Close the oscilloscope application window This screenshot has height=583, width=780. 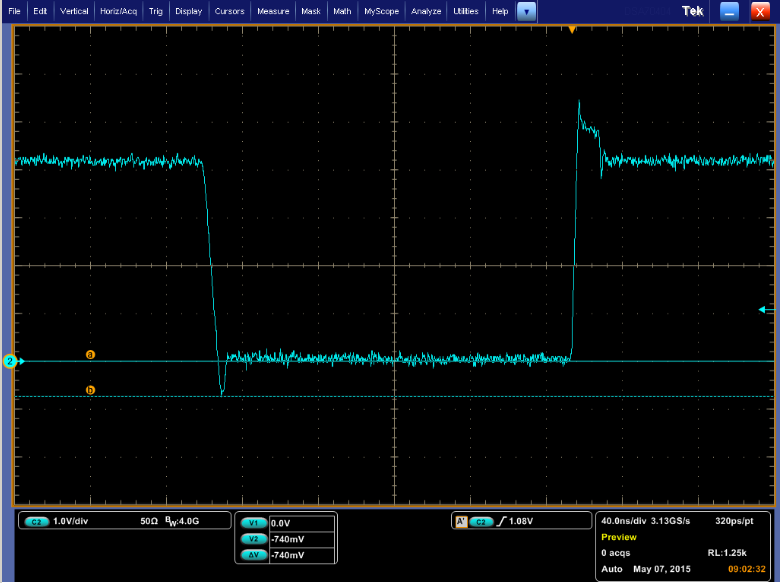click(x=760, y=11)
